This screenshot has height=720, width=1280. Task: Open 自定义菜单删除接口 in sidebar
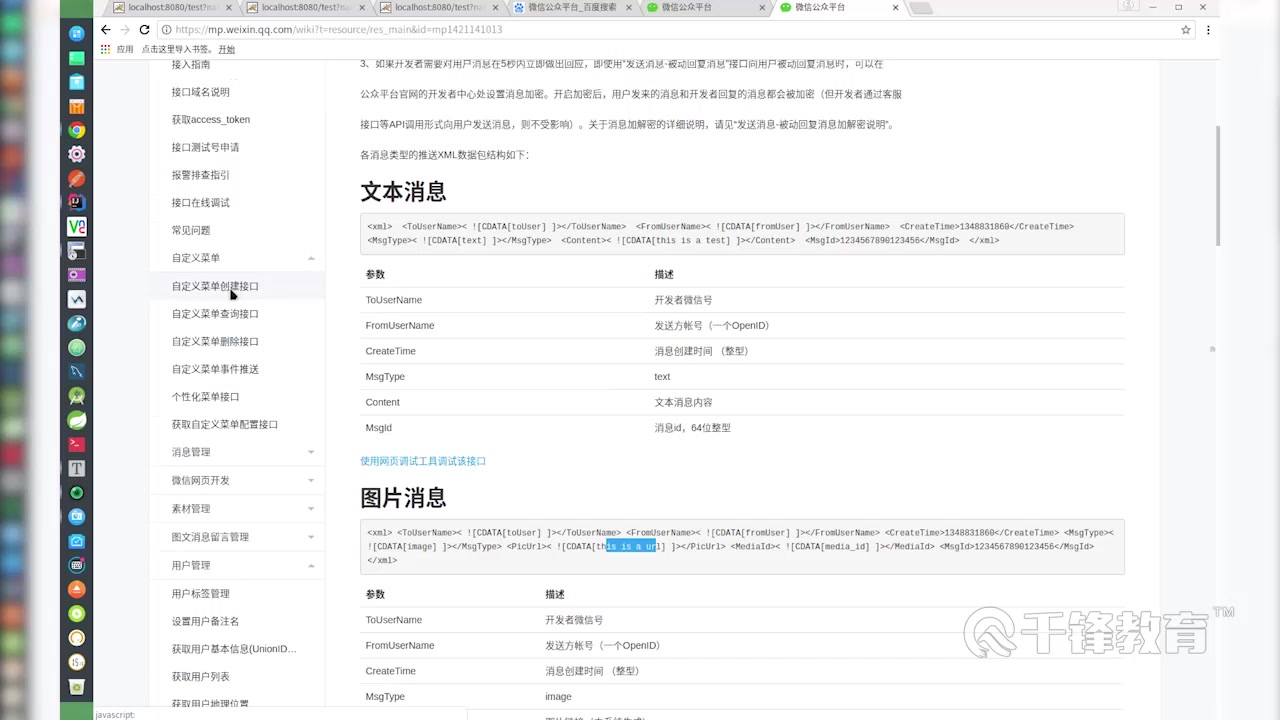pyautogui.click(x=215, y=341)
